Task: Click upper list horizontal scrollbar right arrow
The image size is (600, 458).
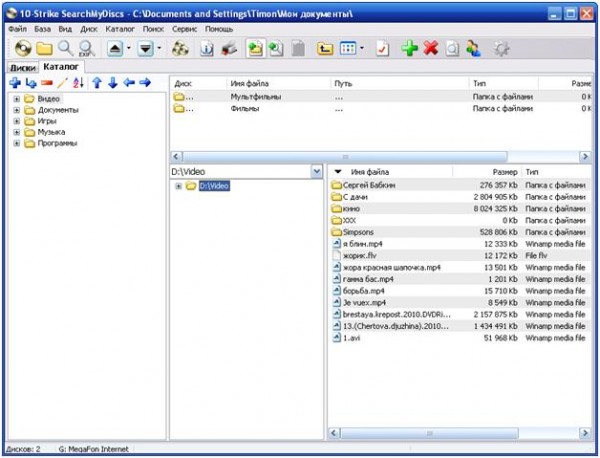Action: 585,156
